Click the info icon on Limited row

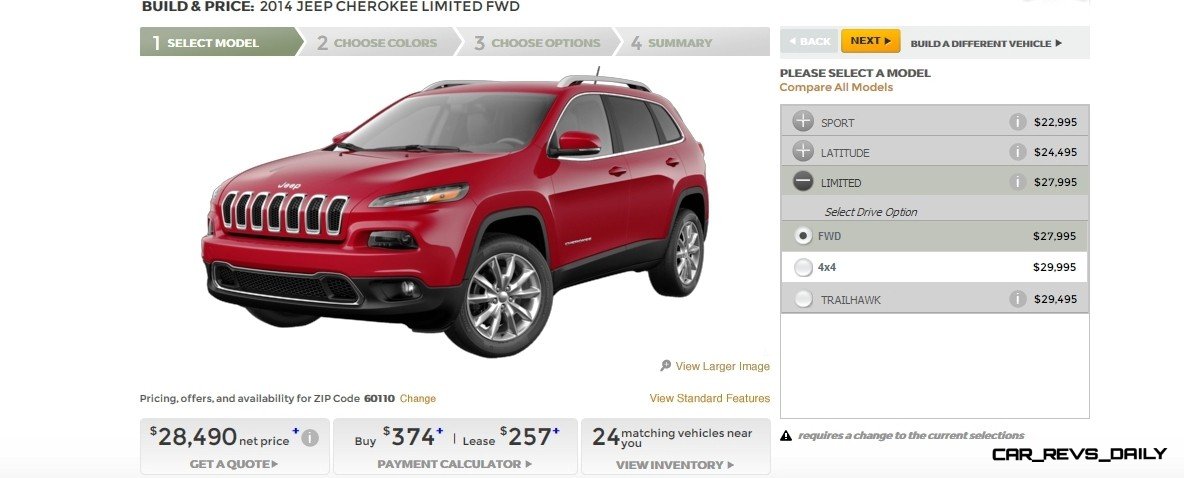(1018, 182)
